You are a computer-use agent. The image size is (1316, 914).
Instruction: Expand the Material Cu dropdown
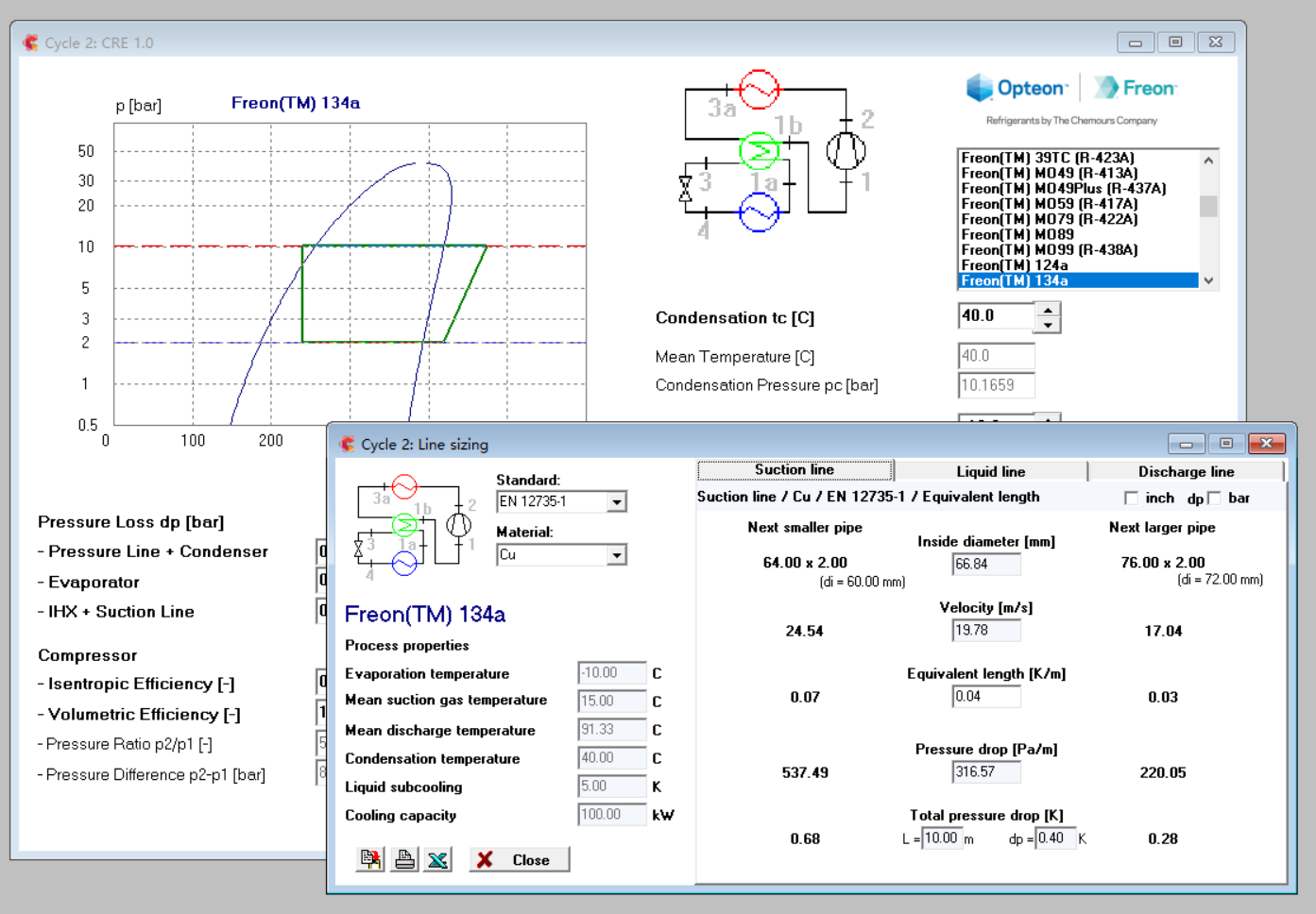(616, 555)
